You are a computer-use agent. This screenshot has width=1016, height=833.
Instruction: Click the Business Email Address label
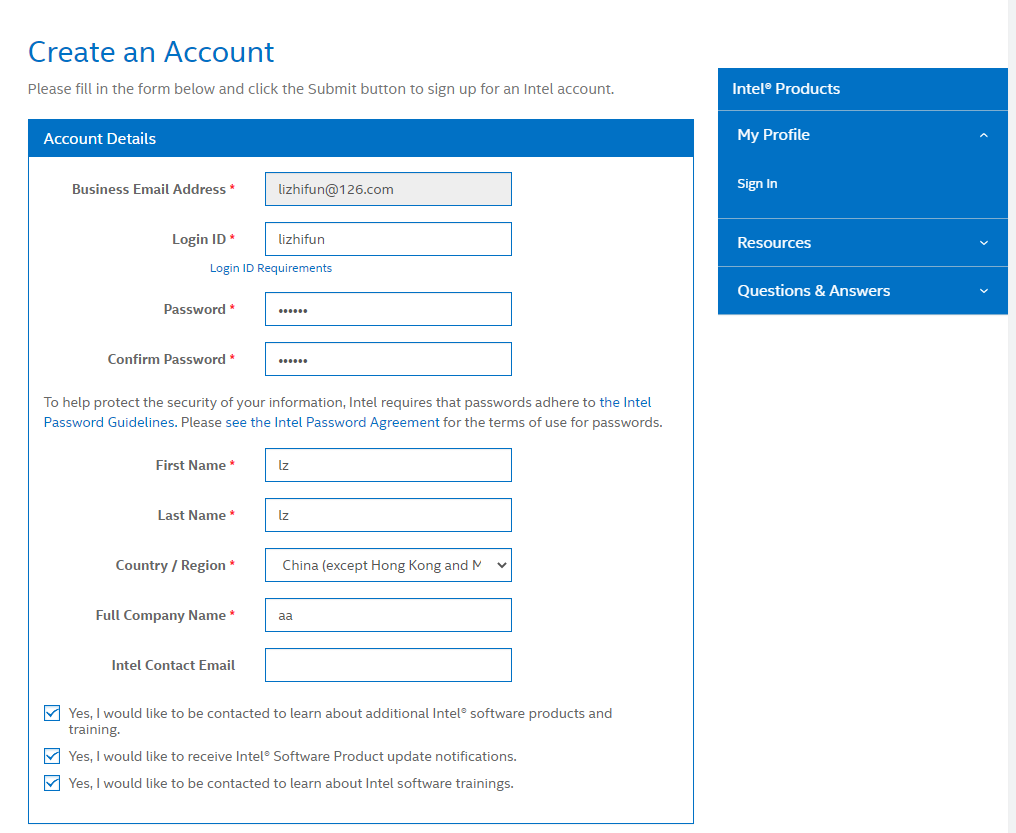pyautogui.click(x=148, y=189)
